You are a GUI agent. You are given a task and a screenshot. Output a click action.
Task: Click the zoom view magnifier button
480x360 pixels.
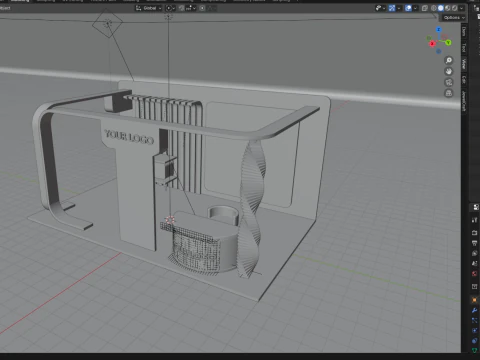(449, 60)
